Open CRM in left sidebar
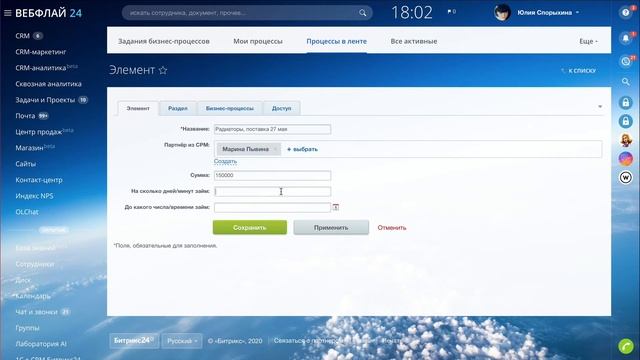The height and width of the screenshot is (360, 640). pos(22,36)
